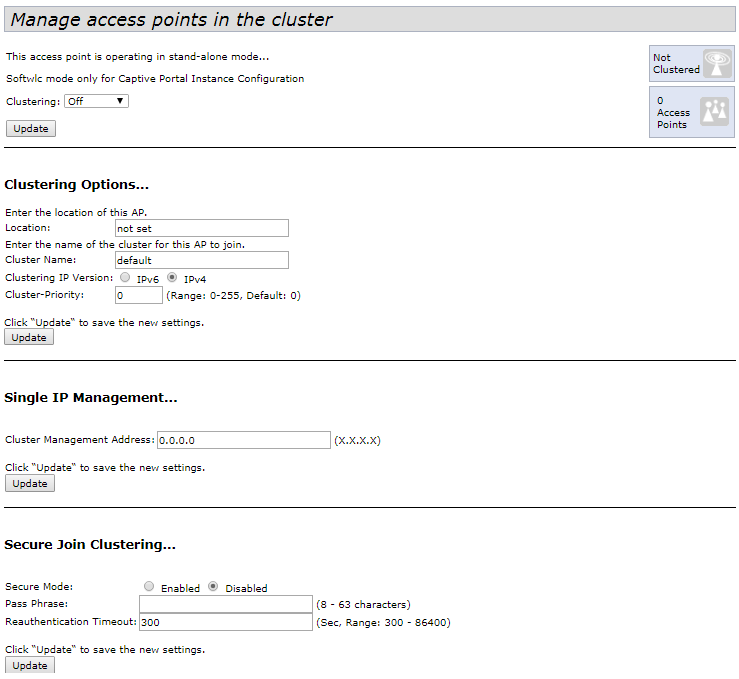Click the Cluster Management Address field
The height and width of the screenshot is (679, 739).
click(x=243, y=440)
